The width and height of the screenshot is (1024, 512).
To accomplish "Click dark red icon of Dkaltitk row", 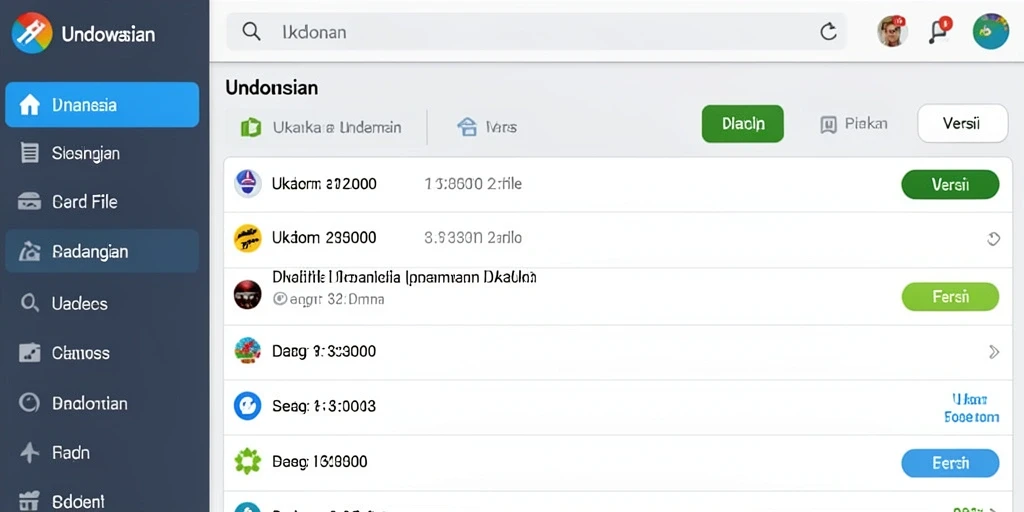I will [x=248, y=295].
